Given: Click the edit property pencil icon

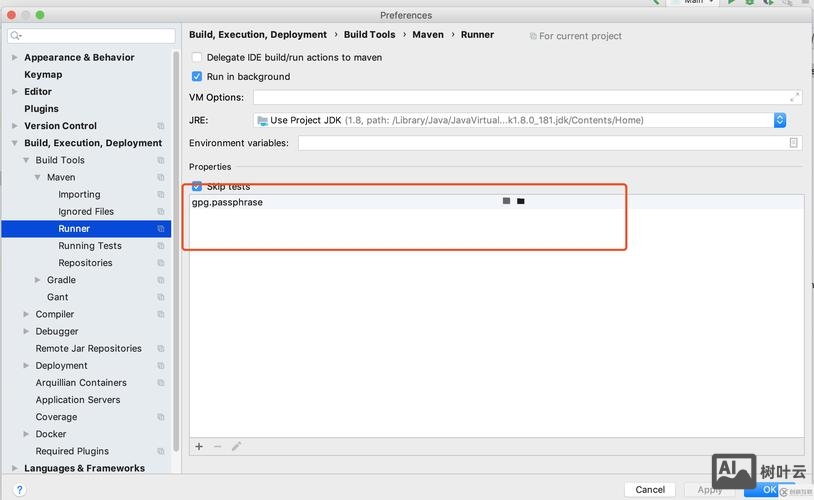Looking at the screenshot, I should pyautogui.click(x=237, y=447).
